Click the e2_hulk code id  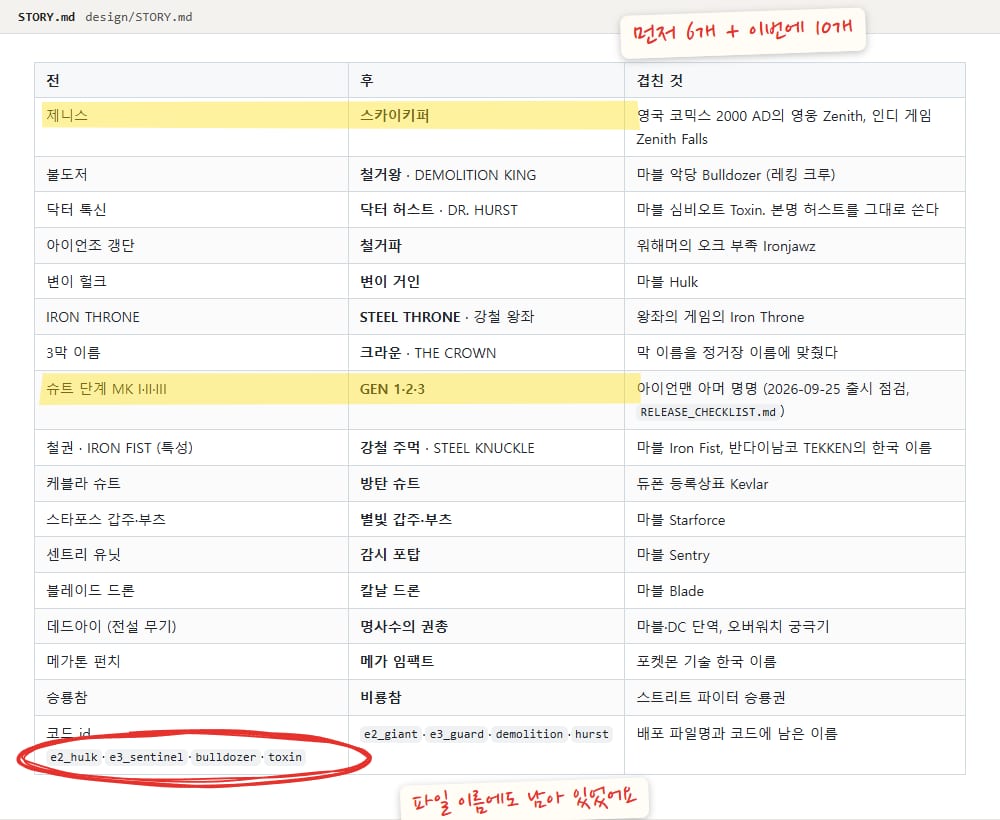click(73, 757)
